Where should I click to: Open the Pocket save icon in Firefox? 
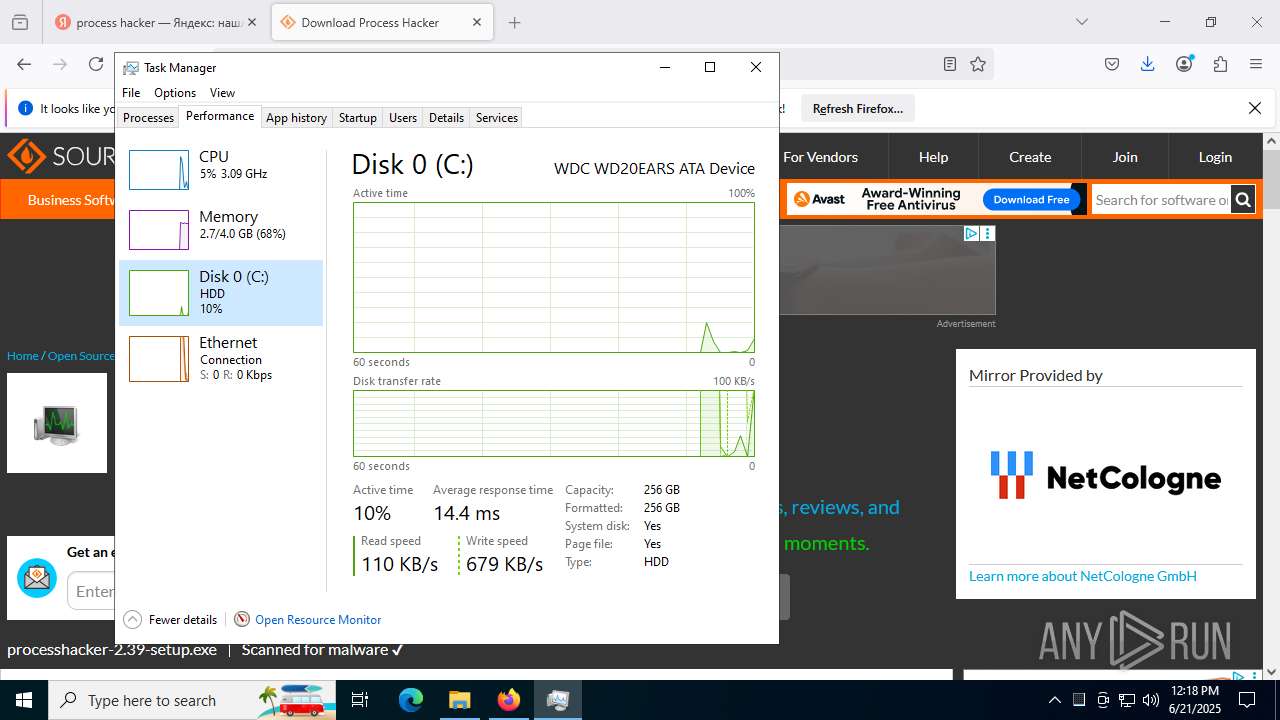coord(1112,64)
